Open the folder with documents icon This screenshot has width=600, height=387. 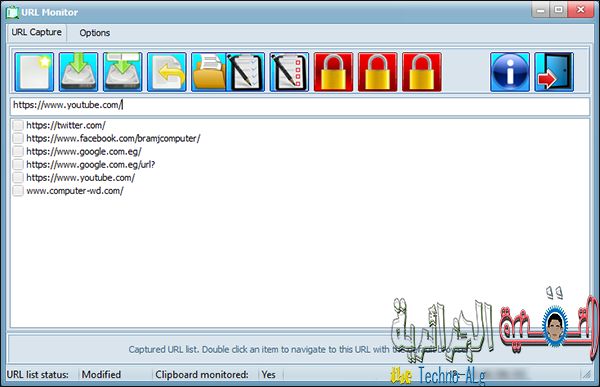point(209,72)
